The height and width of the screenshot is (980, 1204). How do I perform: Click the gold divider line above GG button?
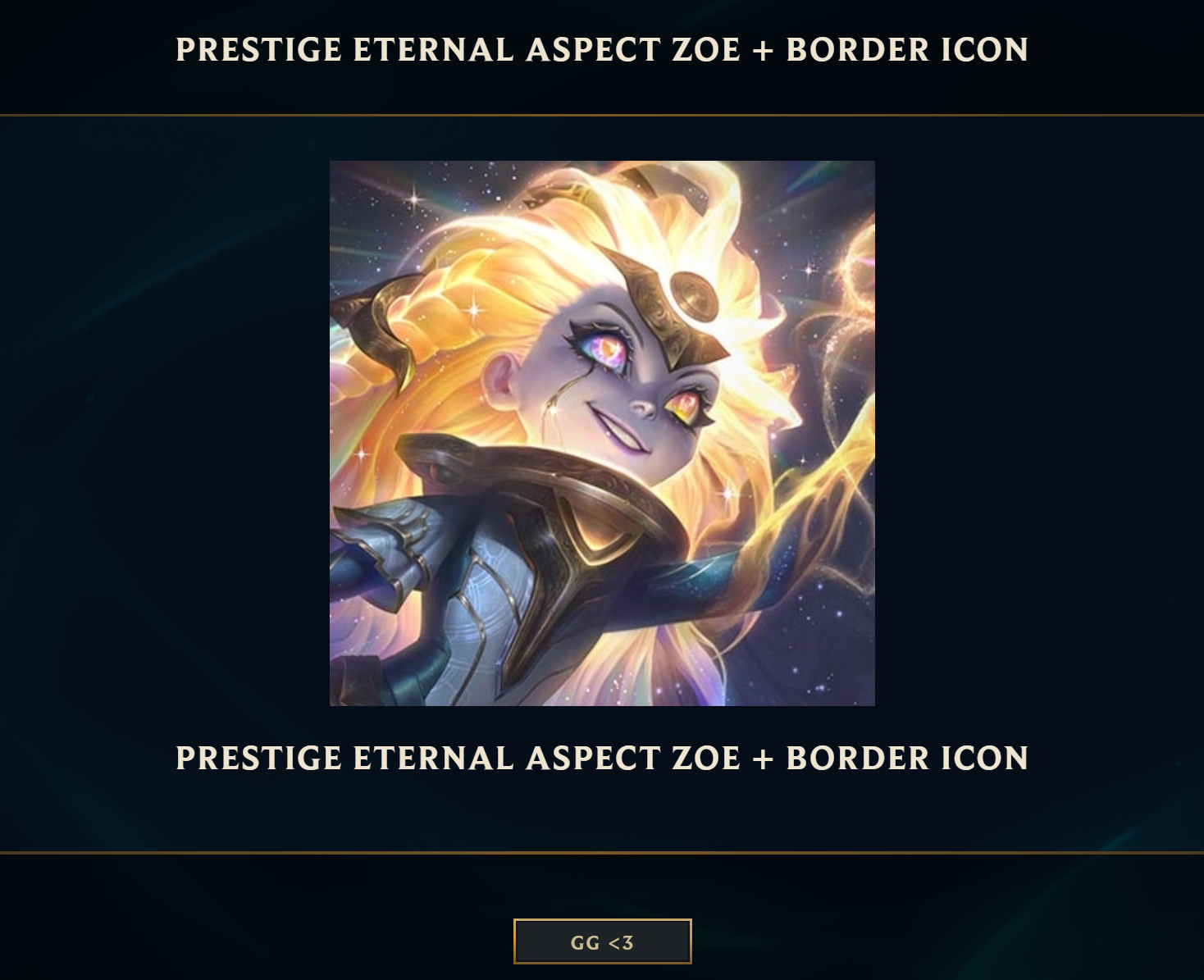click(x=602, y=853)
